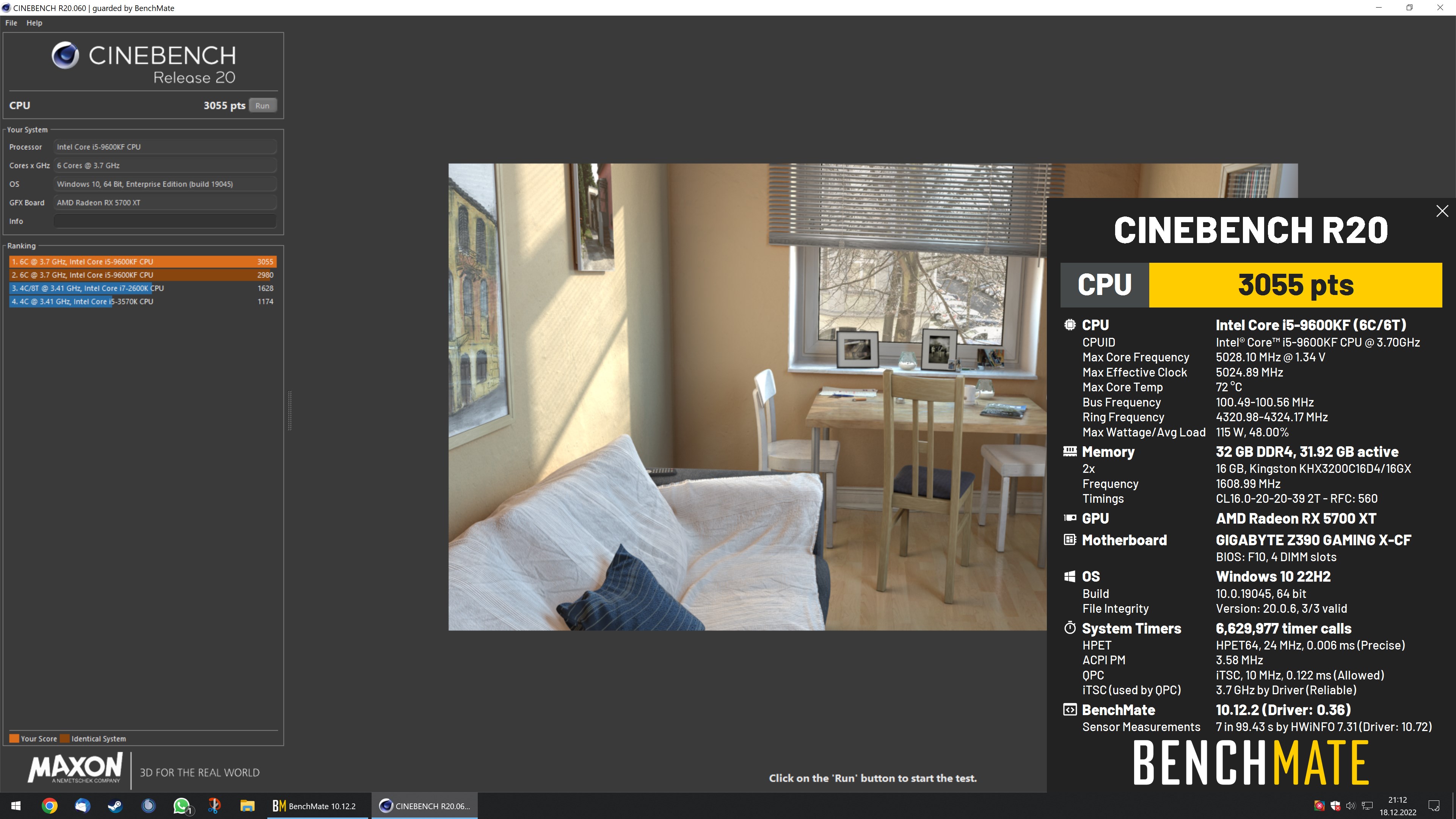Viewport: 1456px width, 819px height.
Task: Open Steam from the taskbar
Action: (115, 806)
